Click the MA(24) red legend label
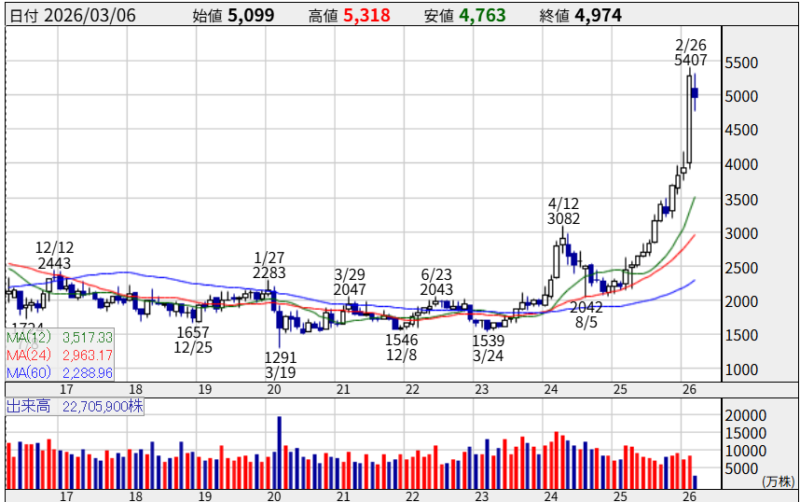Screen dimensions: 800x502 pos(59,355)
